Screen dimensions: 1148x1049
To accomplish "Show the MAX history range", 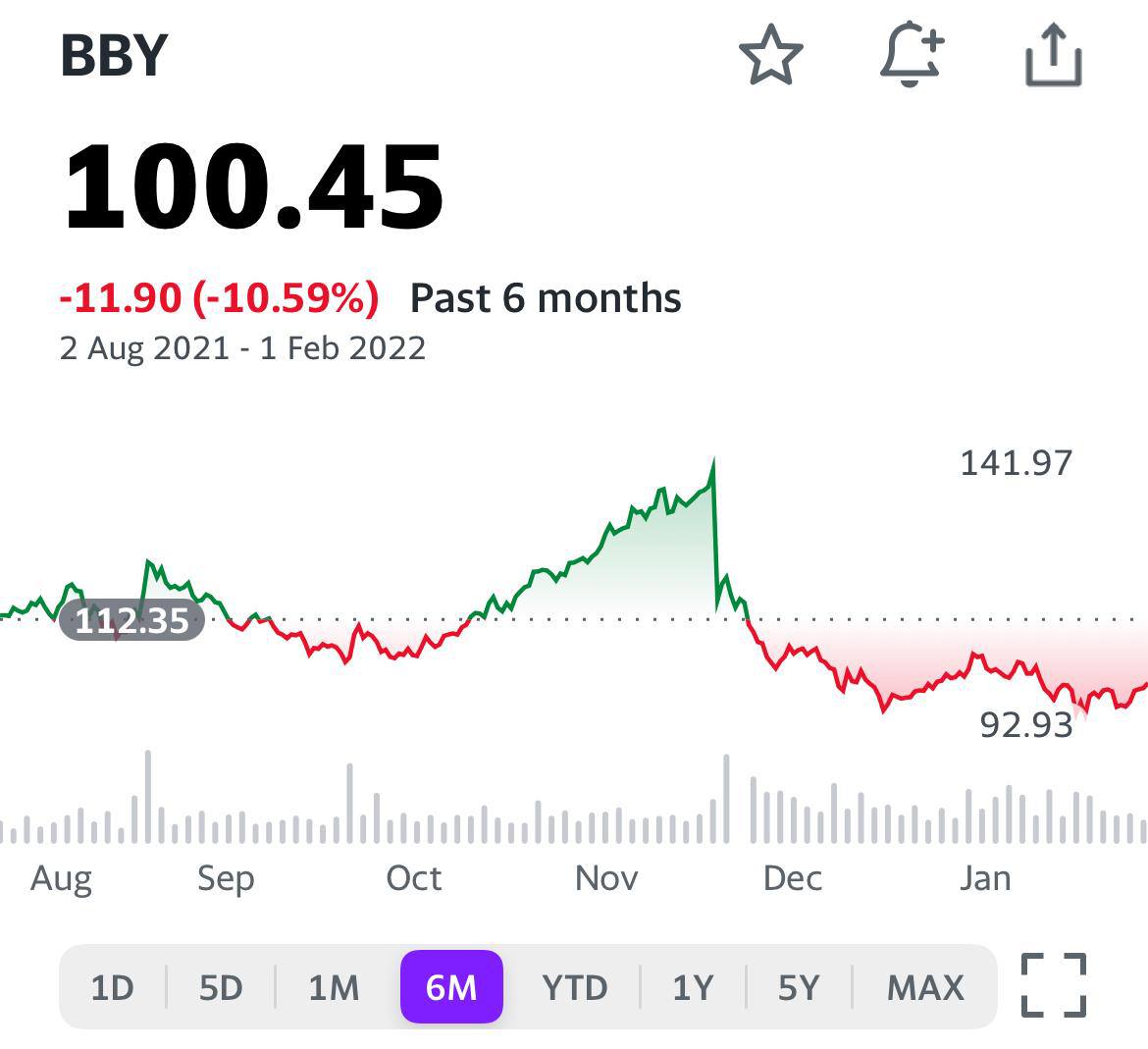I will point(925,987).
